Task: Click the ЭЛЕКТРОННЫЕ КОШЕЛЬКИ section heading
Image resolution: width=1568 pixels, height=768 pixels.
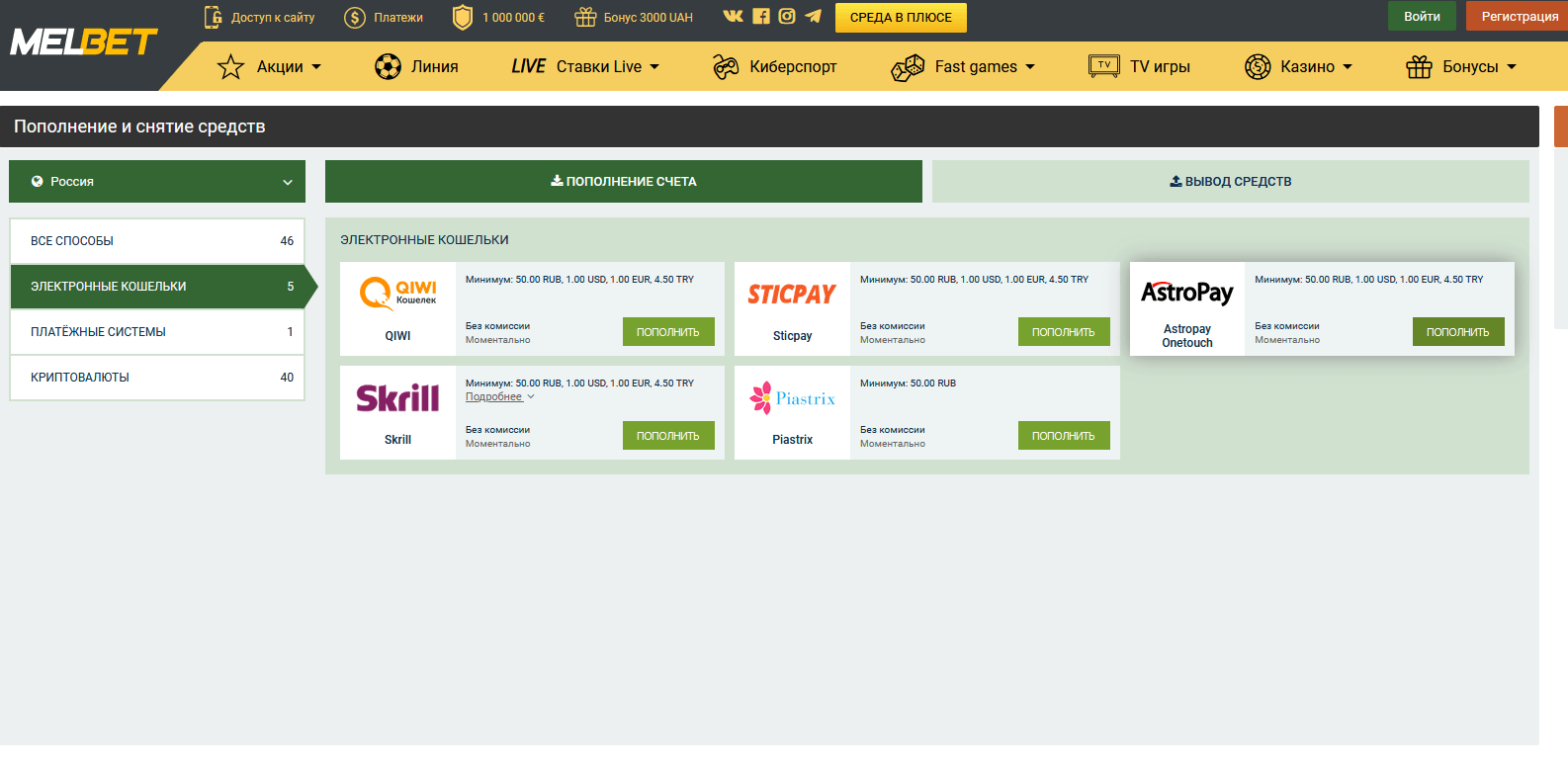Action: click(x=424, y=240)
